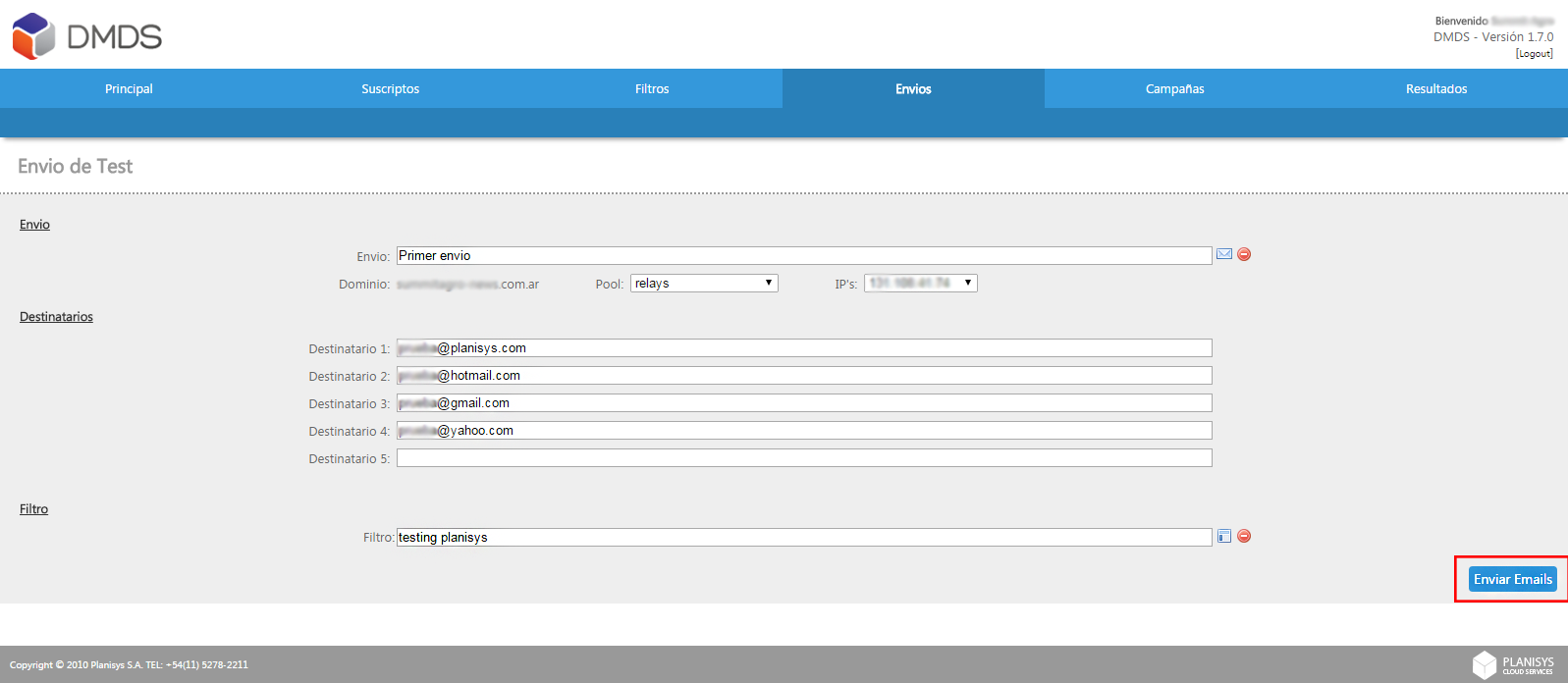Viewport: 1568px width, 683px height.
Task: Select the Destinatario 3 gmail.com field
Action: point(804,403)
